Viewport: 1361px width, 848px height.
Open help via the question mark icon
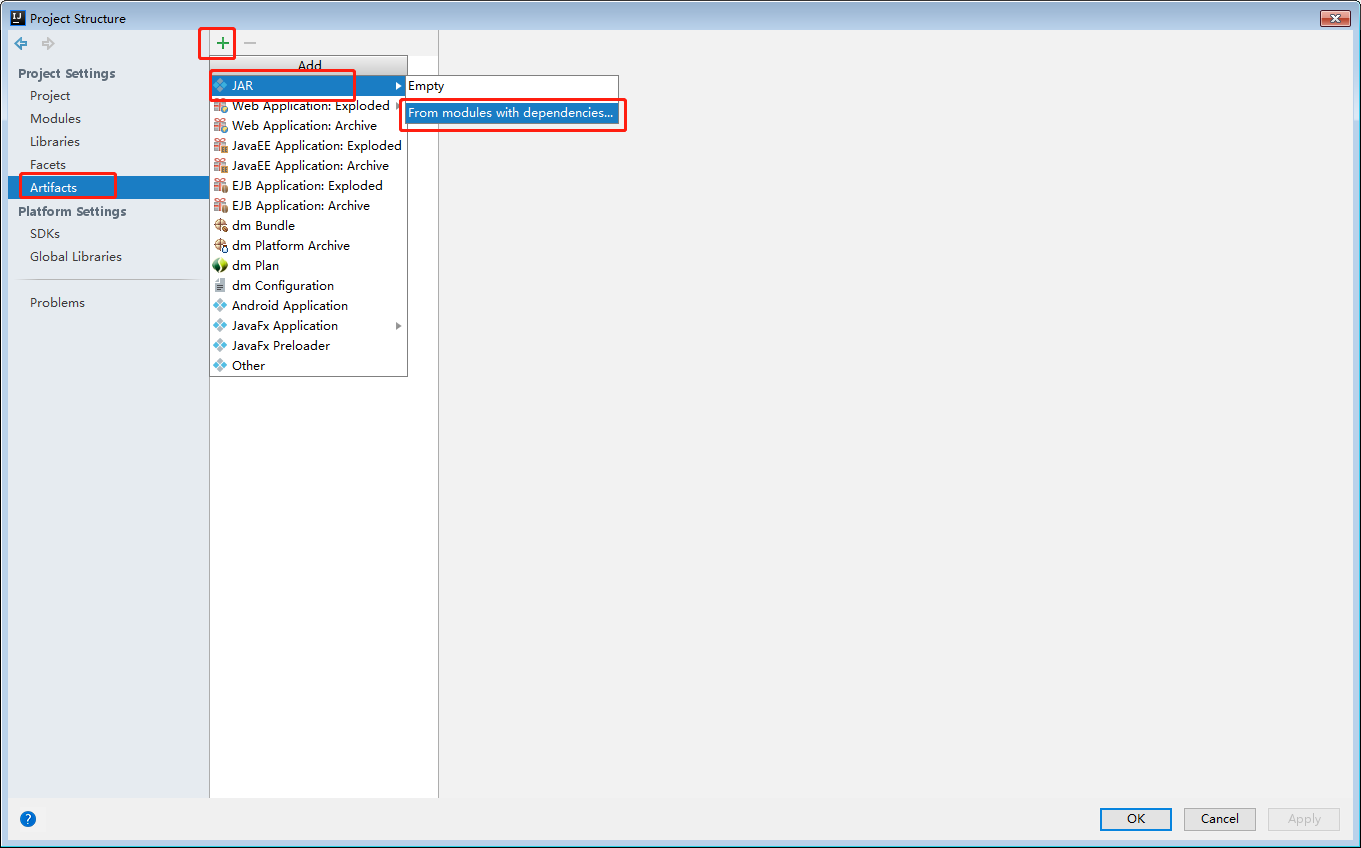coord(27,818)
